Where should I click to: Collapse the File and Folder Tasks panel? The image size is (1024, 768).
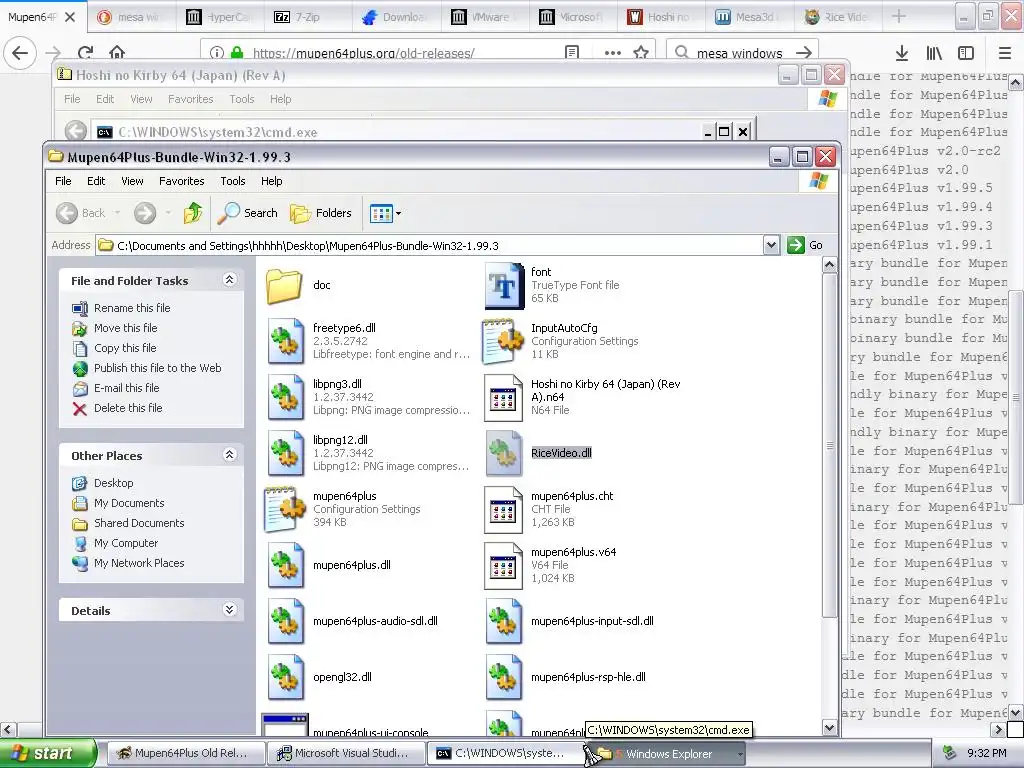(229, 280)
